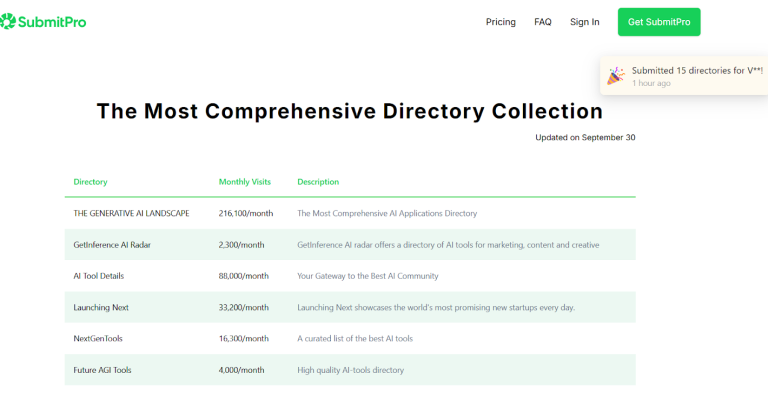Click the 'Your Gateway to the Best AI Community' text
Screen dimensions: 768x393
(x=368, y=276)
